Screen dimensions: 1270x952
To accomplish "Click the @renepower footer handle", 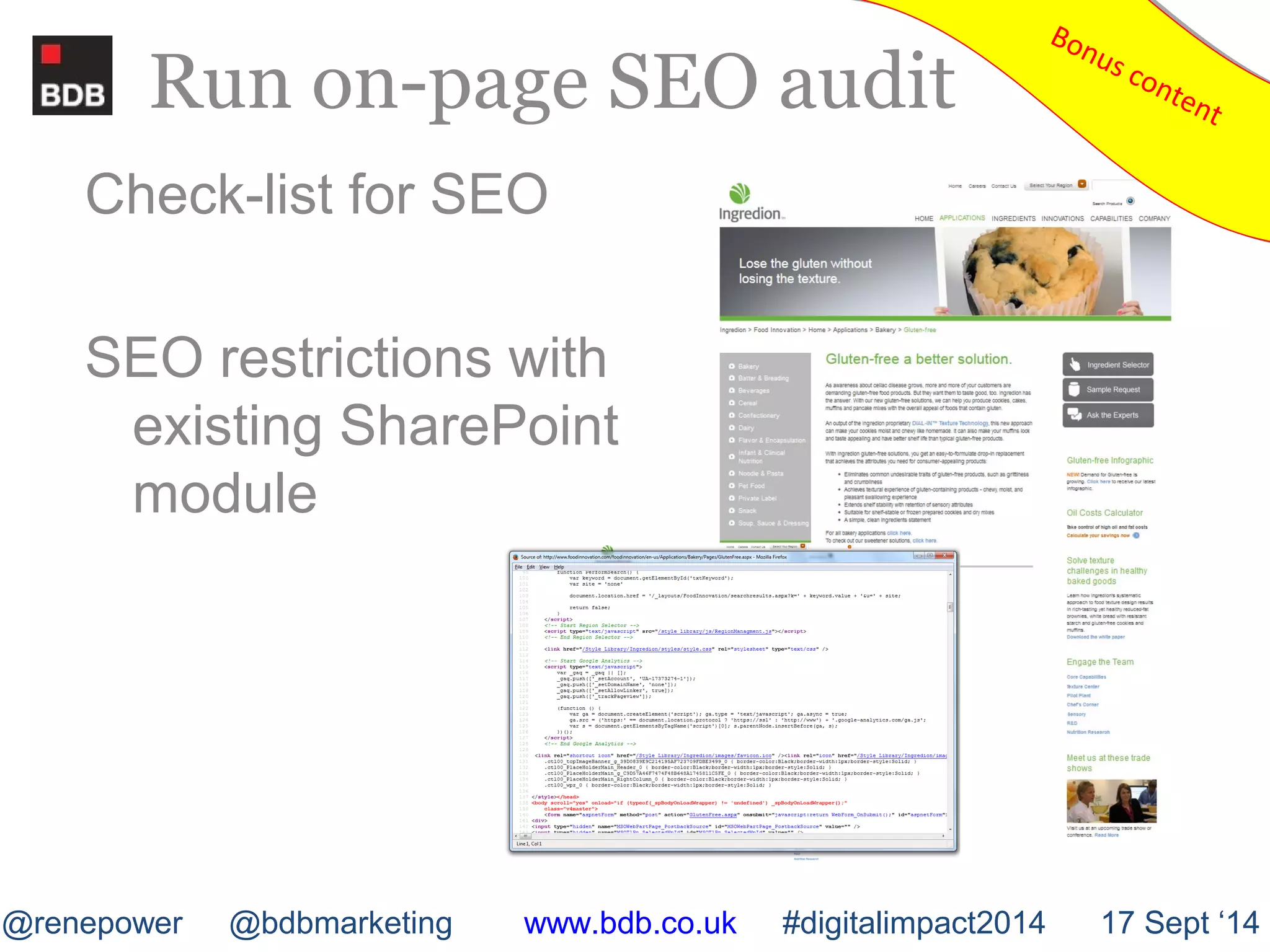I will [x=92, y=923].
